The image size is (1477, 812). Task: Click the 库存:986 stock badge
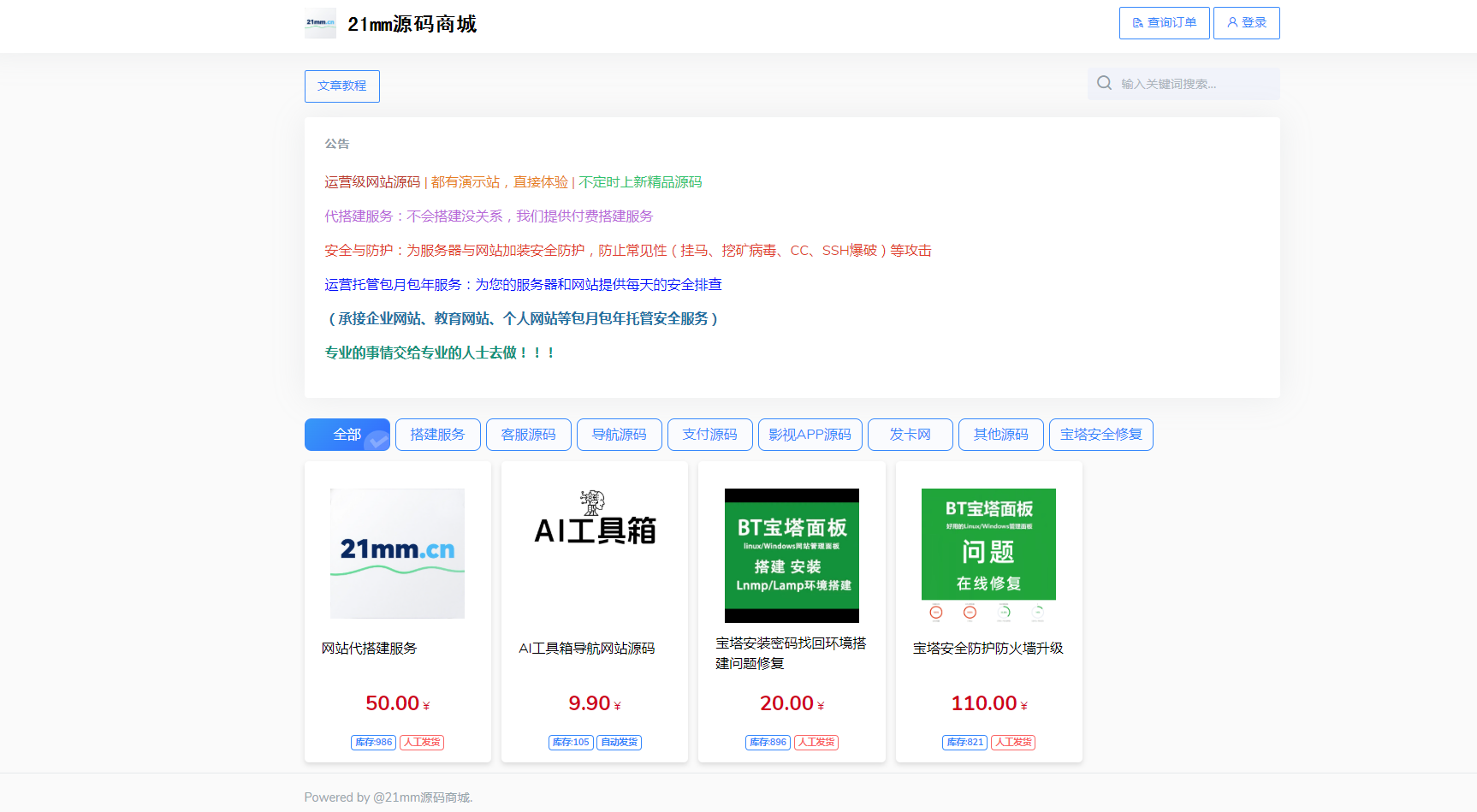(x=373, y=743)
